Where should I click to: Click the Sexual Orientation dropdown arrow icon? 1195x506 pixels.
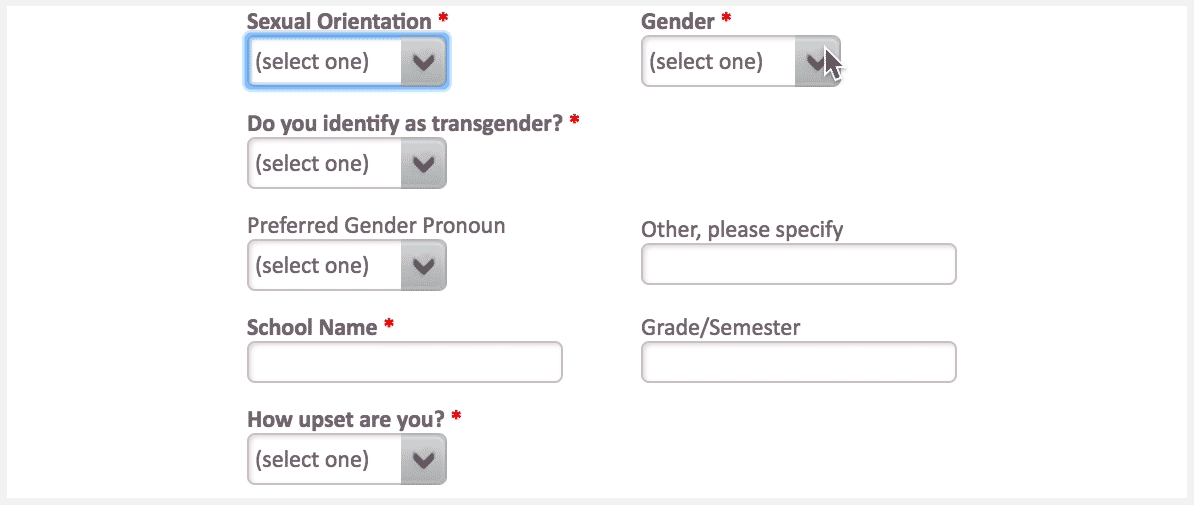424,62
